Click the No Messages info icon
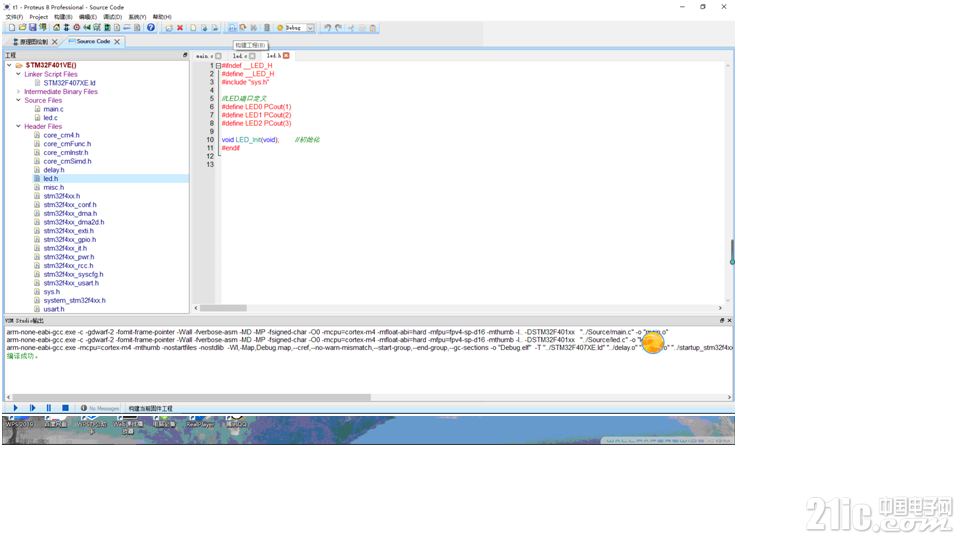This screenshot has height=540, width=960. [84, 408]
